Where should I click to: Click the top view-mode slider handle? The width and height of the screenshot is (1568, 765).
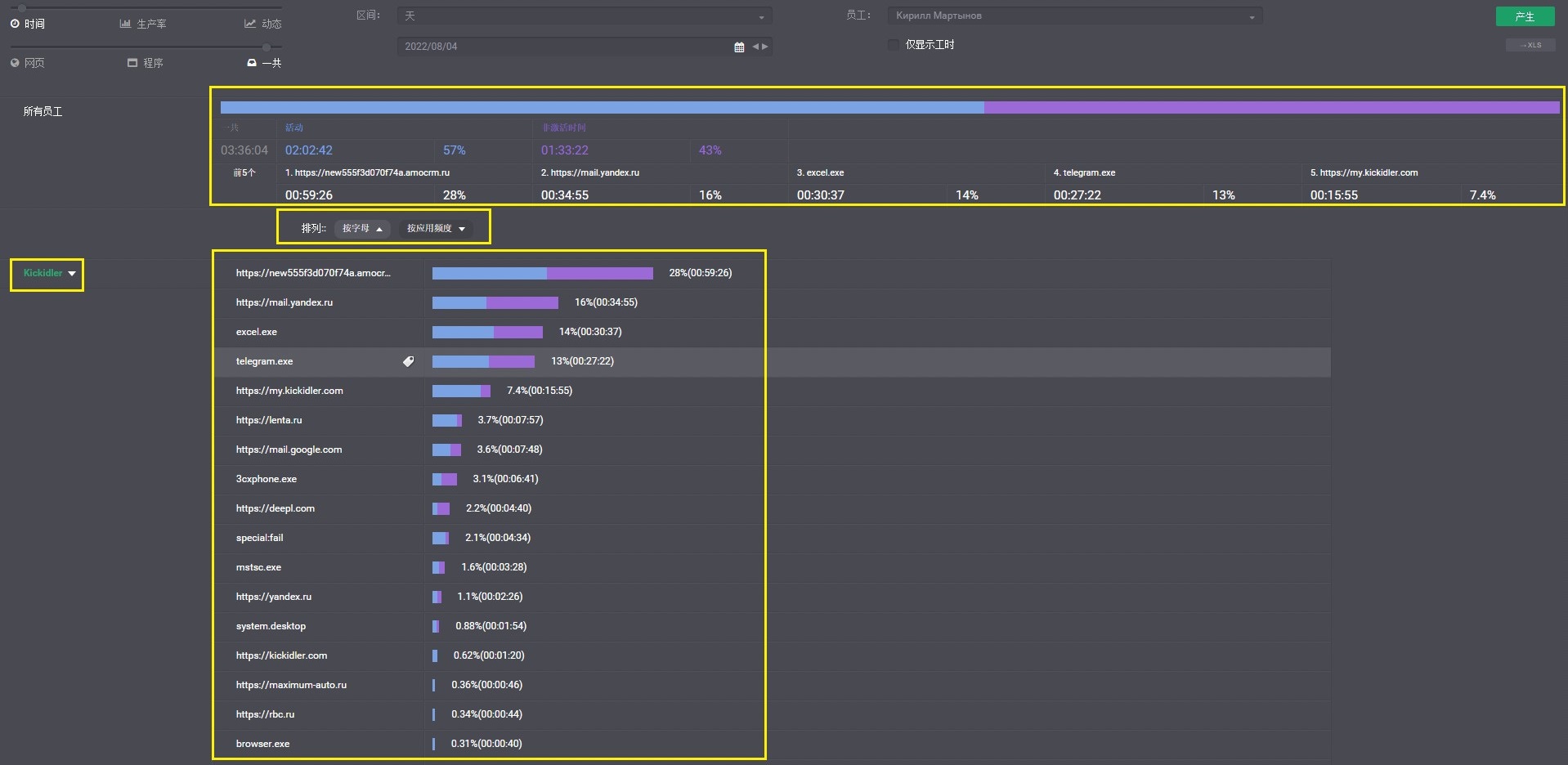22,7
